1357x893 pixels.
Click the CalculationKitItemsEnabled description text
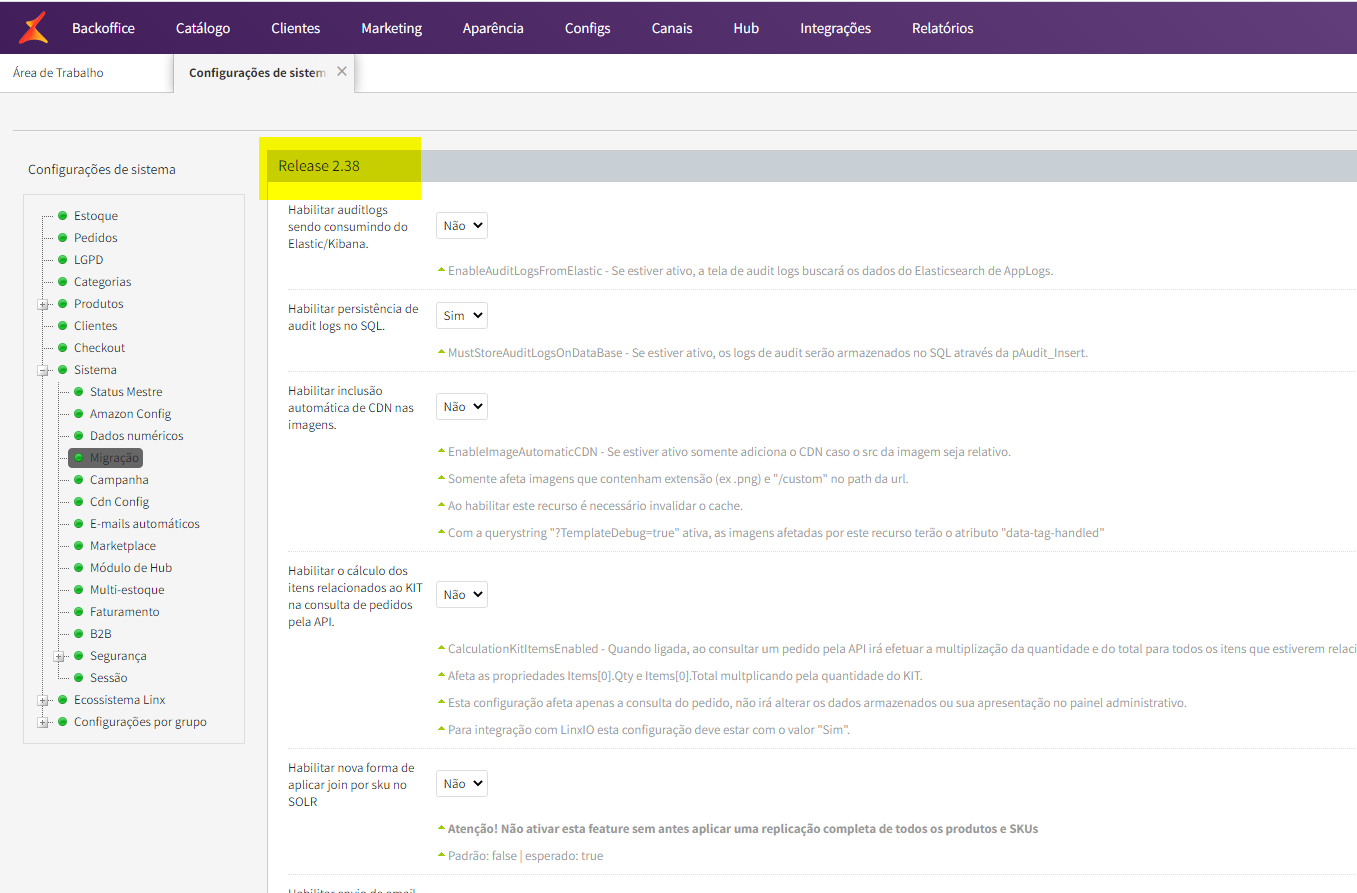(x=902, y=649)
